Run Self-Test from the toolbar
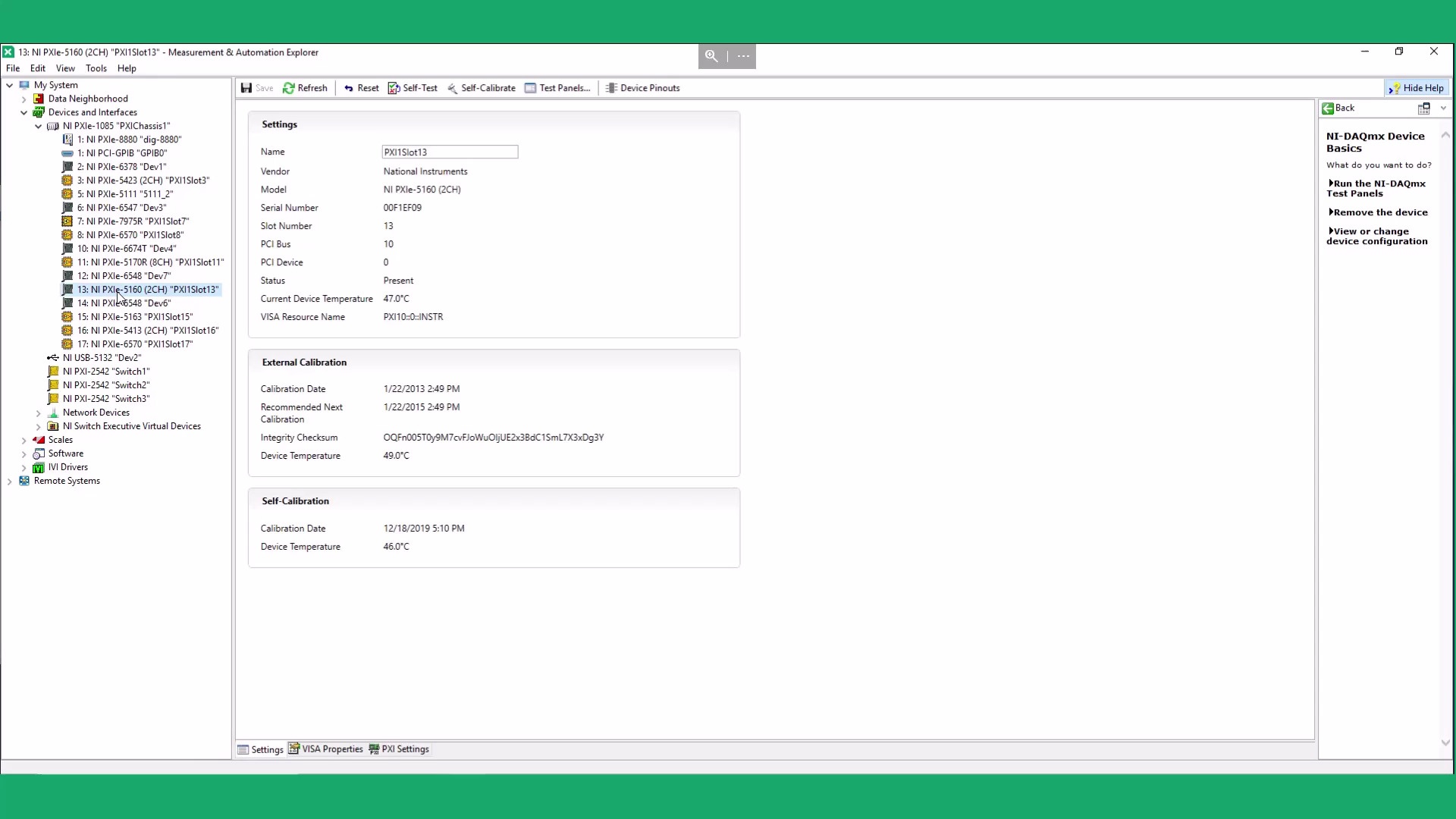 point(413,88)
